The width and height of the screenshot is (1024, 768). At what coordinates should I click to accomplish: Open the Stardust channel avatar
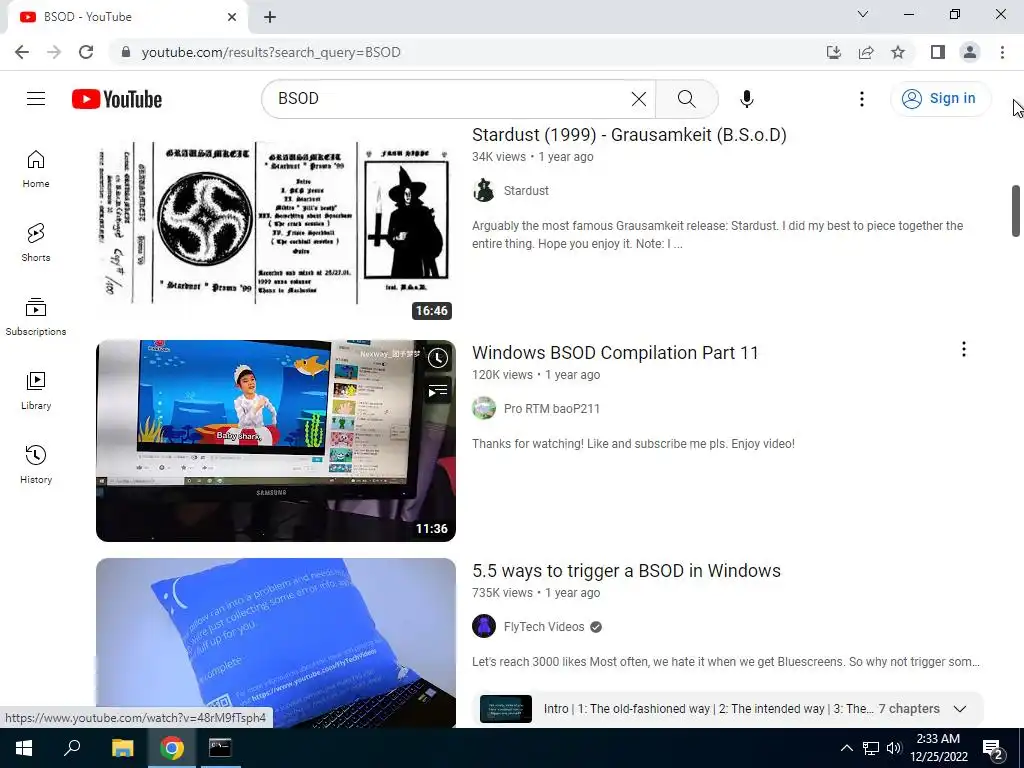tap(484, 191)
